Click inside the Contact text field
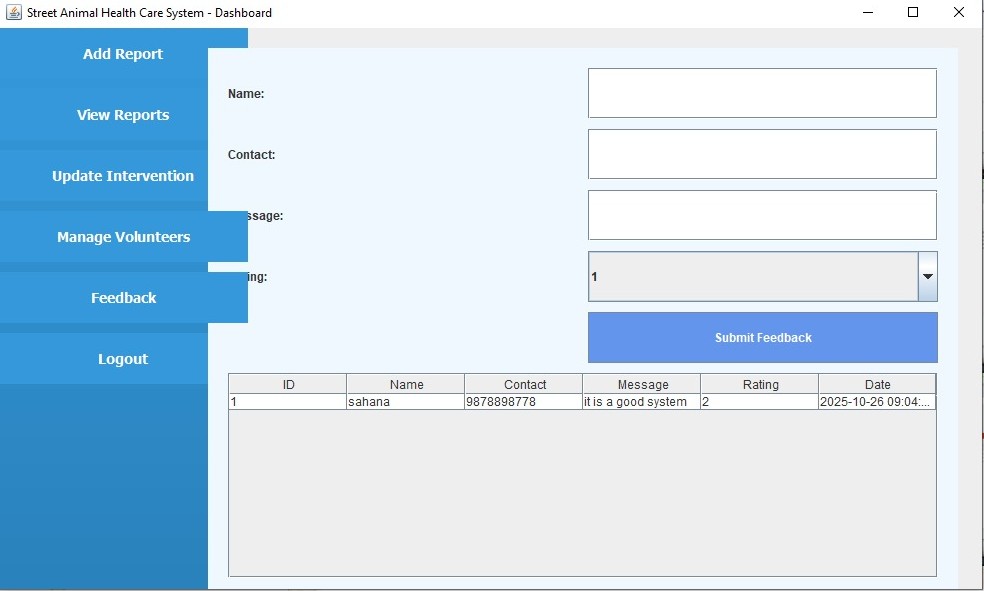The image size is (984, 591). (762, 153)
